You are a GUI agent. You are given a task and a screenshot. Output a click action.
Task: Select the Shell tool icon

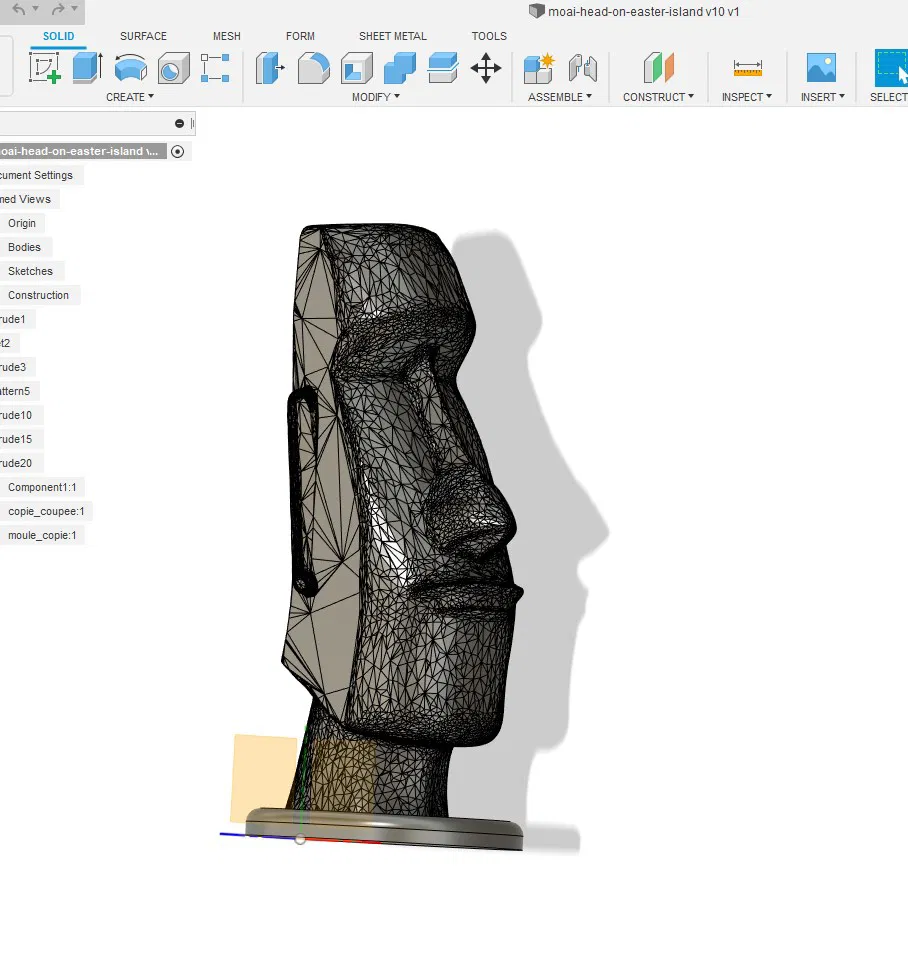pyautogui.click(x=357, y=67)
